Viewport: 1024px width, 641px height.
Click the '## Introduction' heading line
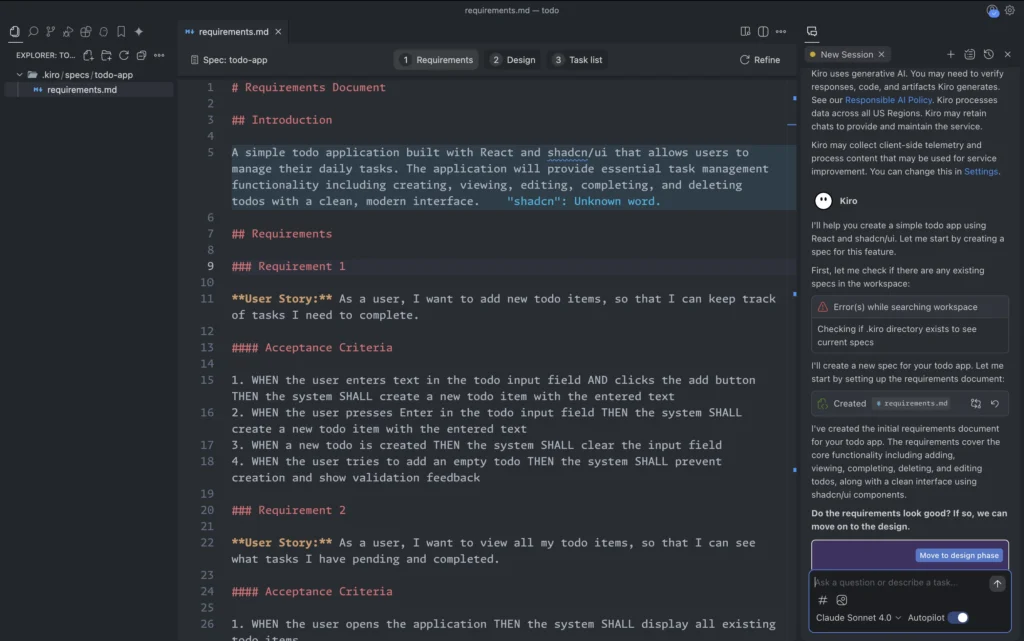tap(281, 120)
